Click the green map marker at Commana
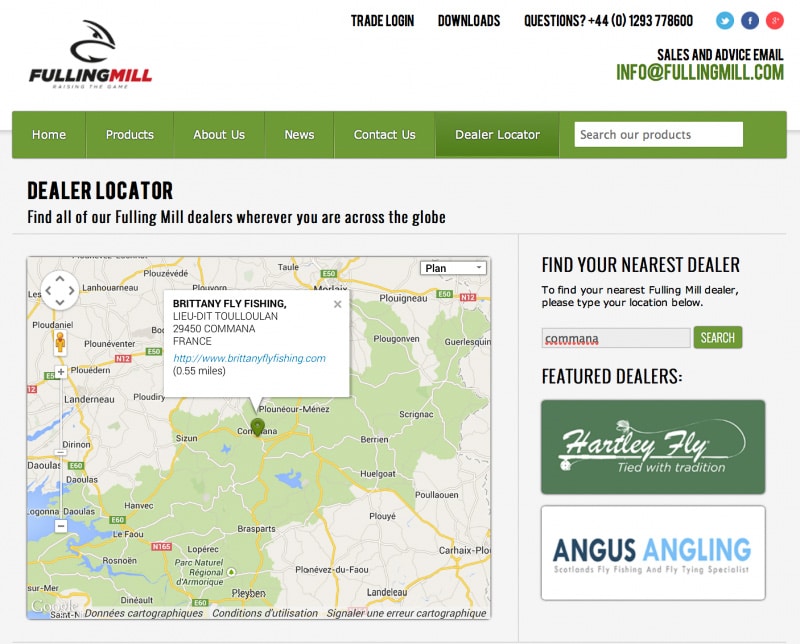This screenshot has width=800, height=644. click(x=258, y=427)
